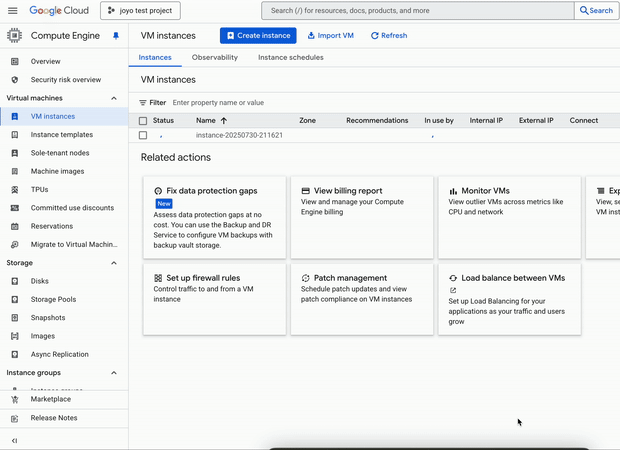Open the main navigation hamburger menu
The image size is (620, 450).
(13, 10)
